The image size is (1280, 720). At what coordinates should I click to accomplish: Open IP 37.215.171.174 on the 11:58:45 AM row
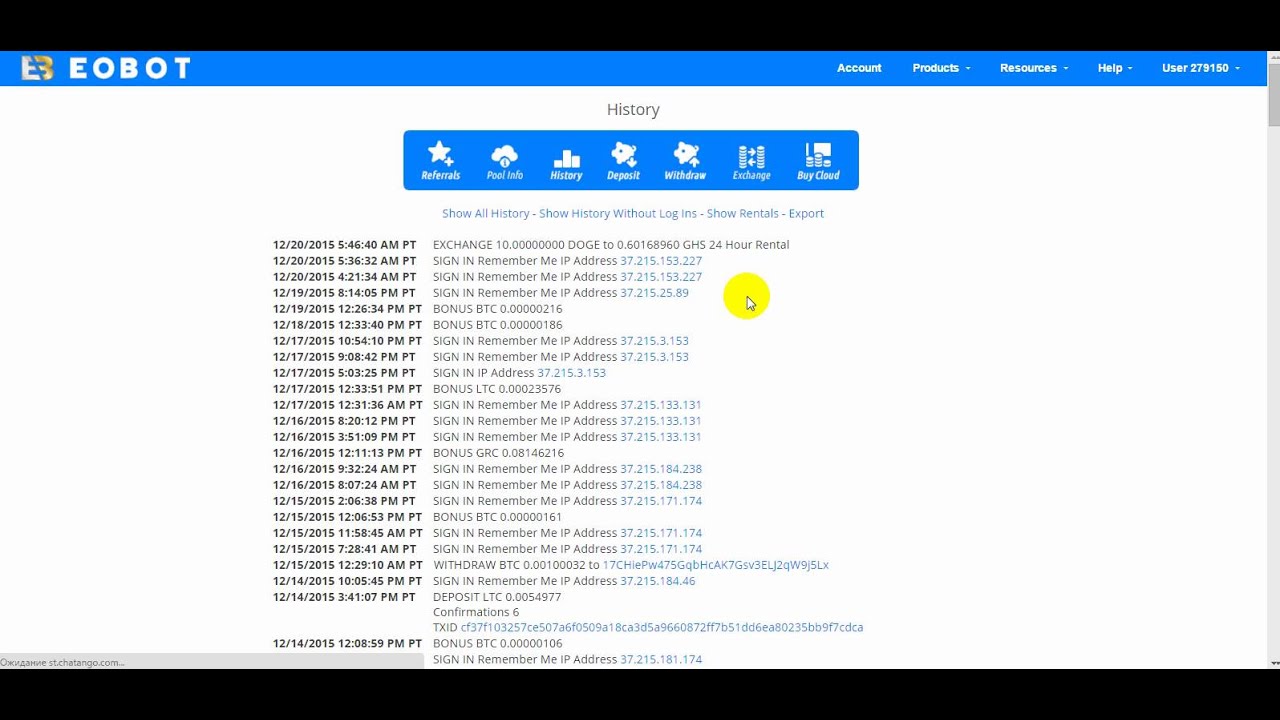point(661,533)
